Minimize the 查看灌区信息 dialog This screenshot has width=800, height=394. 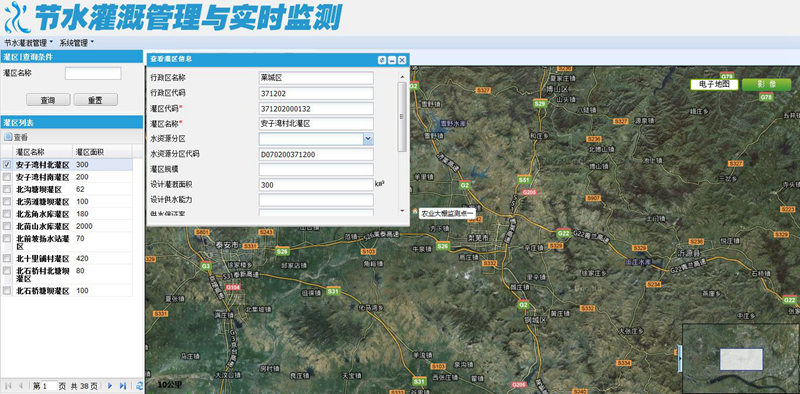tap(392, 60)
